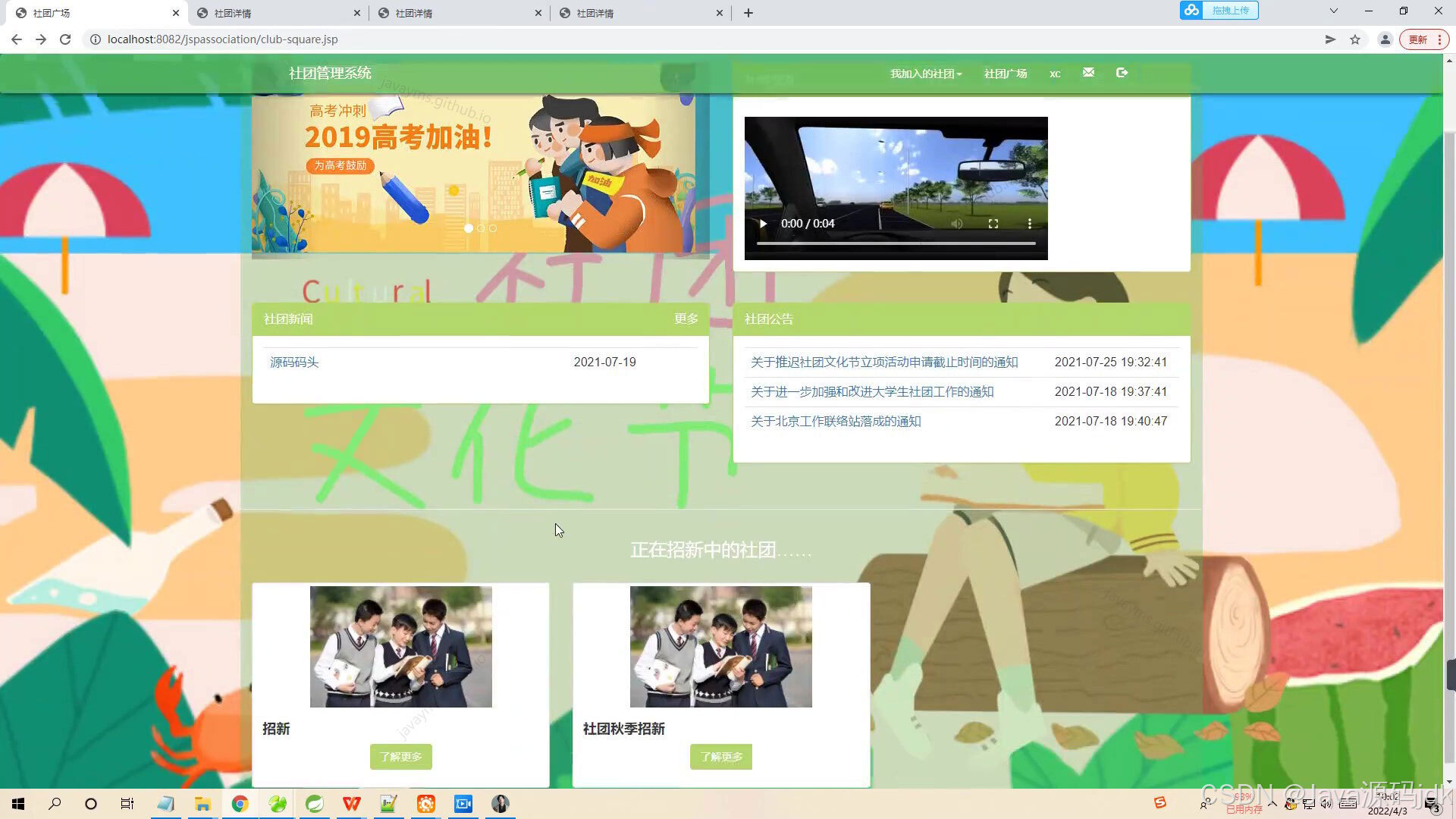
Task: Launch WPS Office from the taskbar
Action: 351,803
